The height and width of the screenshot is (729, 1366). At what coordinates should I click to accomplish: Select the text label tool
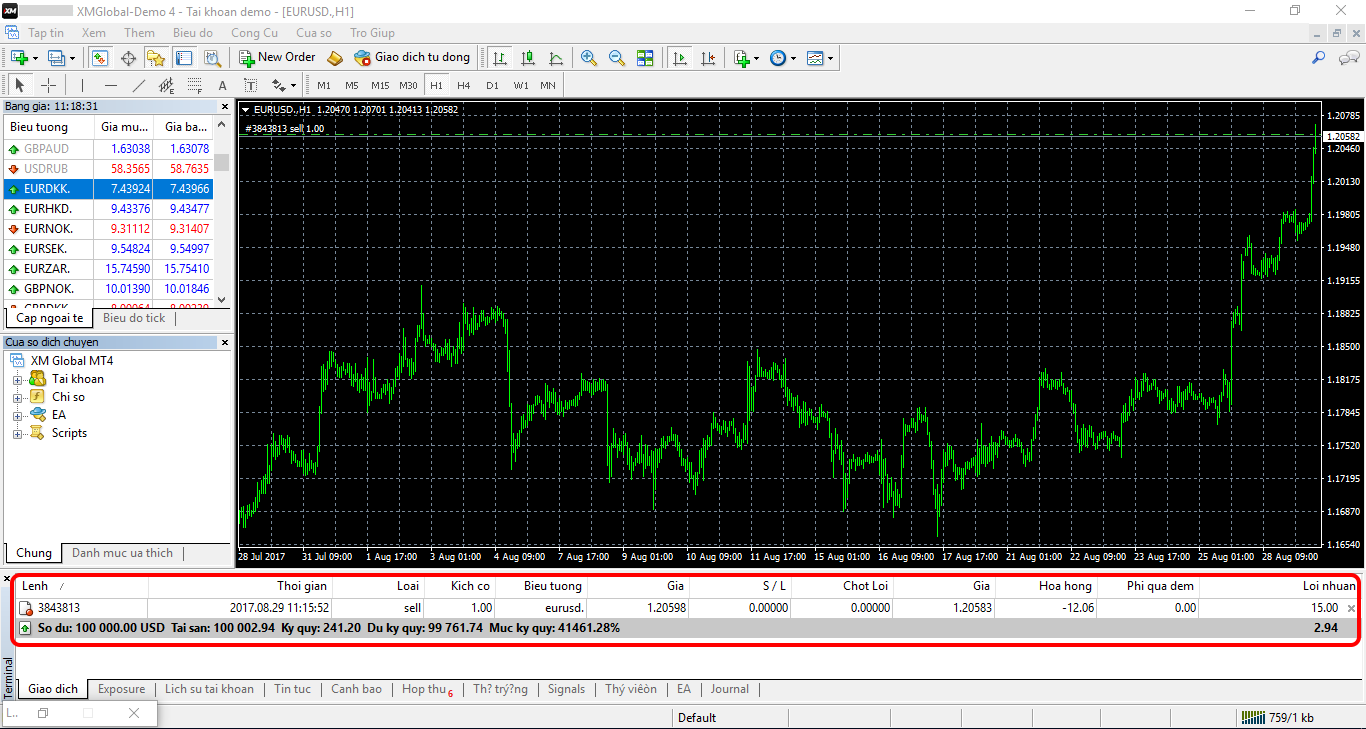point(250,85)
